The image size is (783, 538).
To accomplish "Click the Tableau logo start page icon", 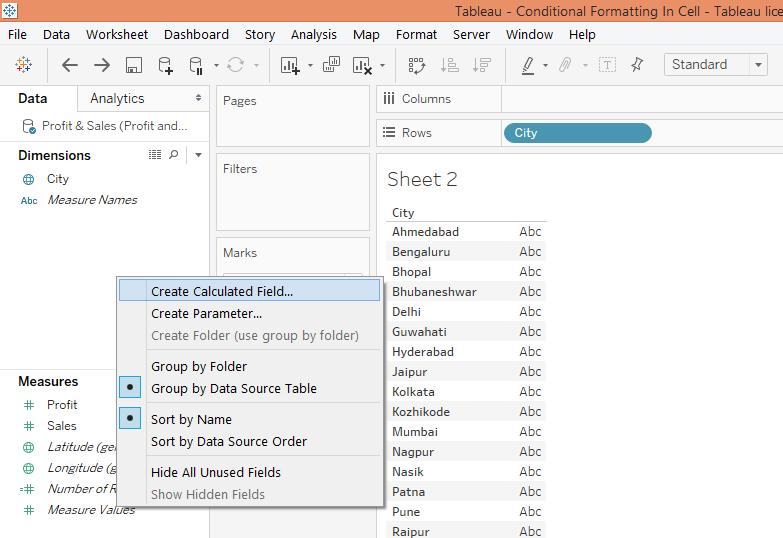I will coord(23,65).
